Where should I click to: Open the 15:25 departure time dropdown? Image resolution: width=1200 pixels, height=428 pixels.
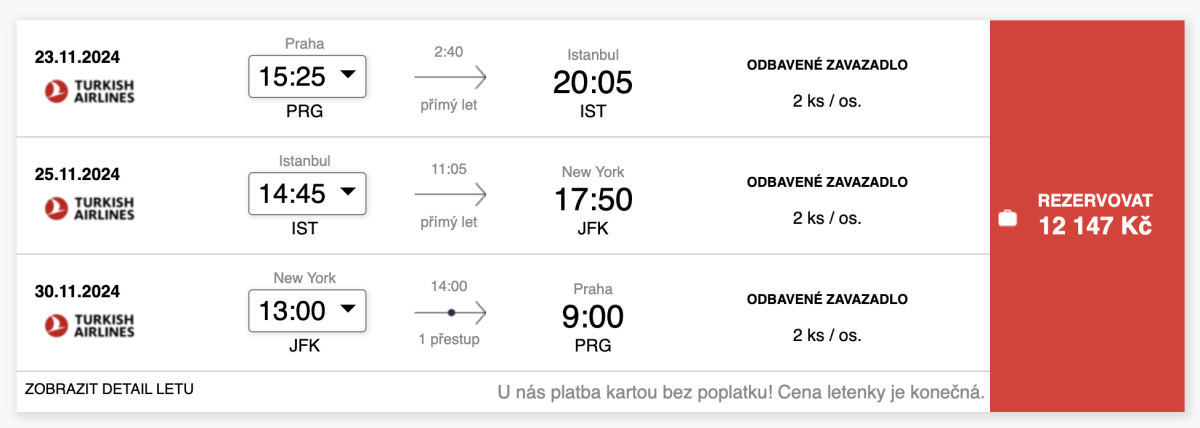tap(307, 76)
